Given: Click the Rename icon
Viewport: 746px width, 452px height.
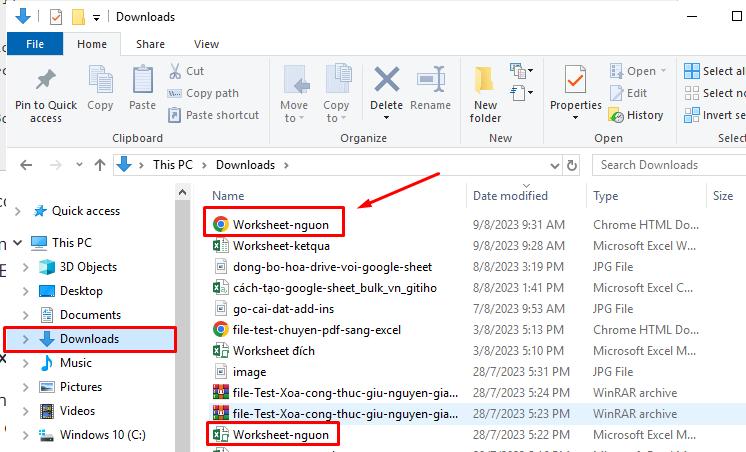Looking at the screenshot, I should 431,79.
